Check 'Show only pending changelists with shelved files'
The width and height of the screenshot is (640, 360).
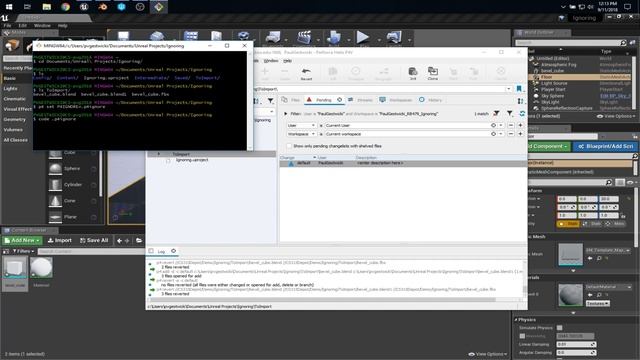[x=289, y=146]
